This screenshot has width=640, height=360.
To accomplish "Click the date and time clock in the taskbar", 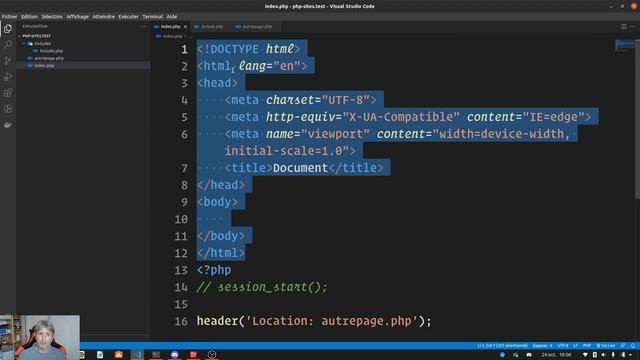I will pyautogui.click(x=556, y=355).
